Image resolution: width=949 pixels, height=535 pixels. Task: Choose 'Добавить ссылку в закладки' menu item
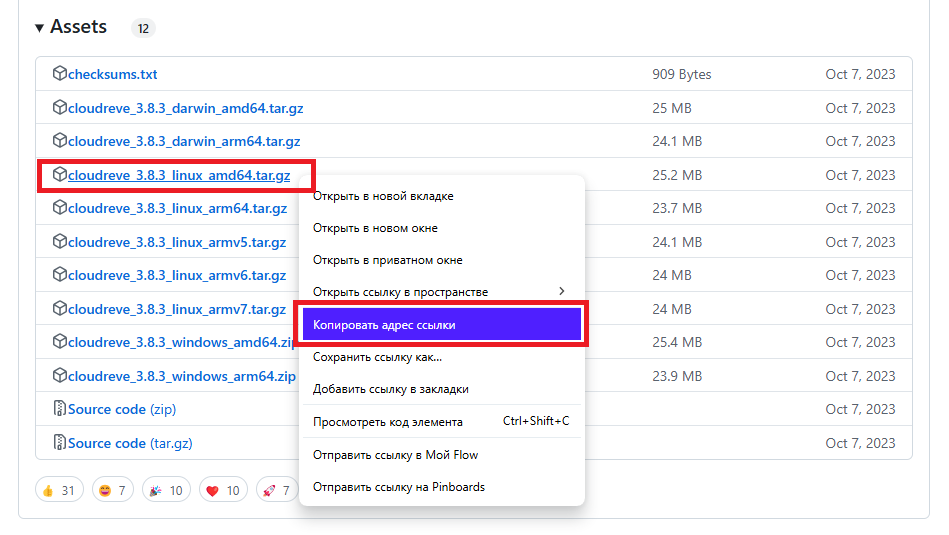point(442,389)
